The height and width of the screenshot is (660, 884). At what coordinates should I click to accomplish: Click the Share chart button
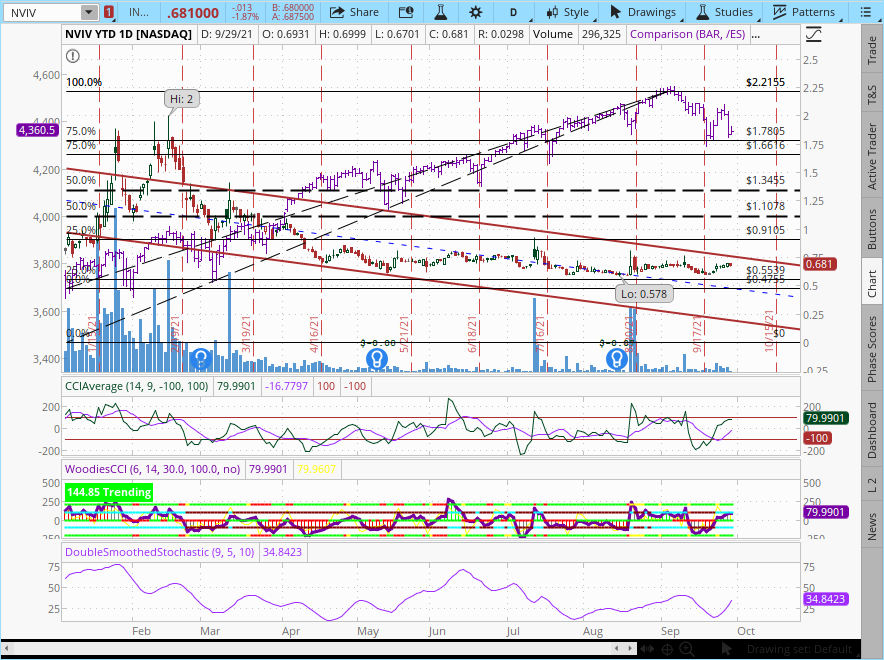(354, 12)
